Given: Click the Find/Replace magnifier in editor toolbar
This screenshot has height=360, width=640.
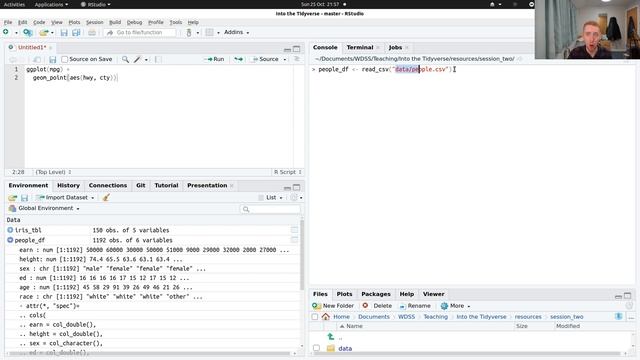Looking at the screenshot, I should tap(125, 60).
